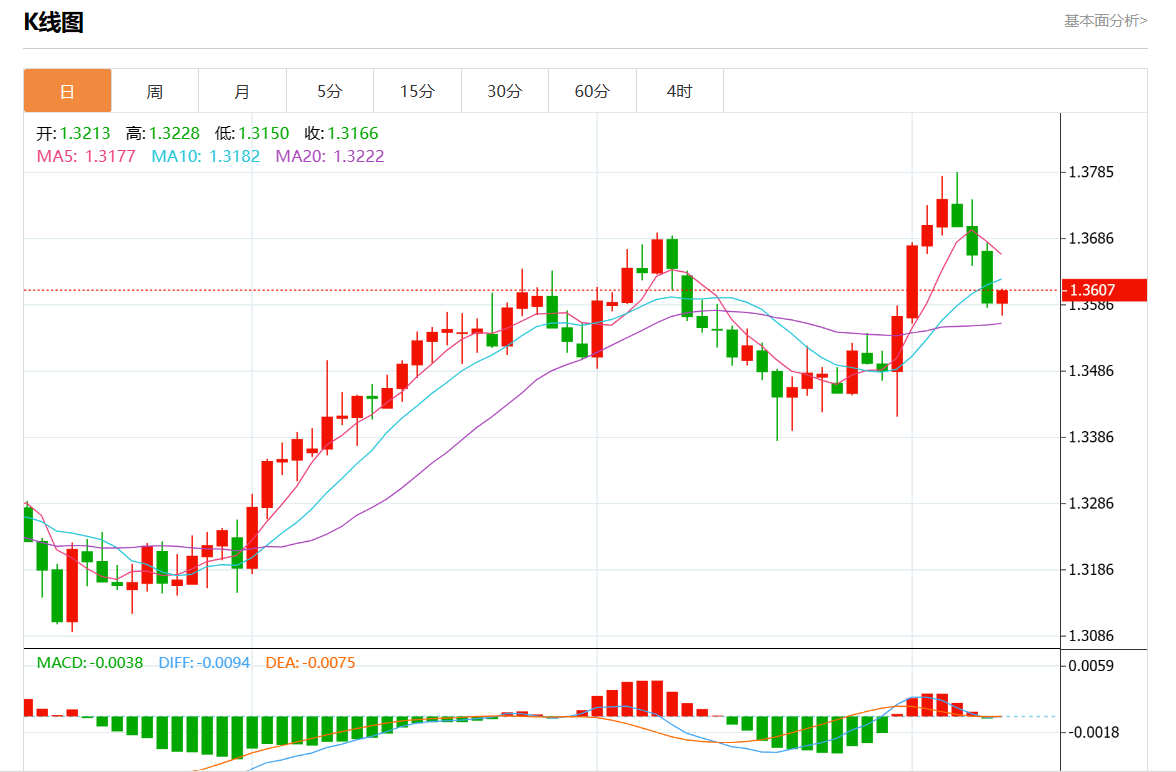
Task: Click the 1.3286 price axis label
Action: (1091, 503)
